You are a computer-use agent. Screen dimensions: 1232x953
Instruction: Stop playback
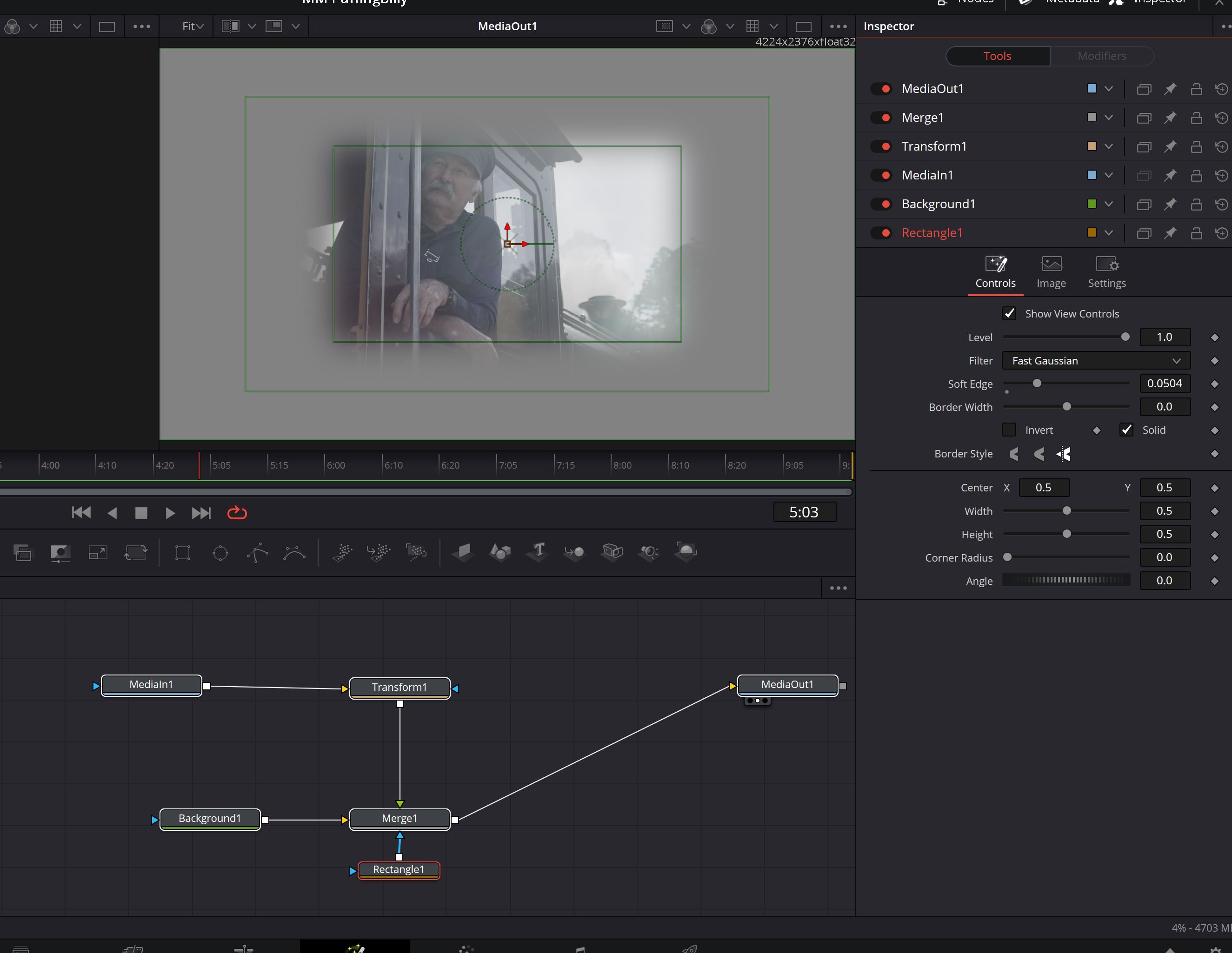pyautogui.click(x=141, y=513)
